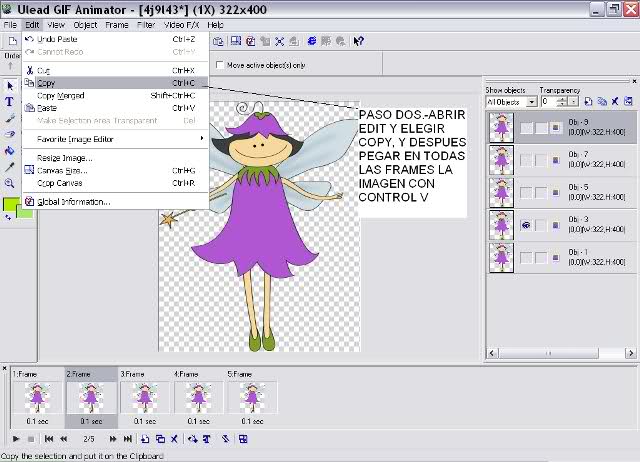Screen dimensions: 640x462
Task: Open Global Information from Edit menu
Action: coord(115,202)
